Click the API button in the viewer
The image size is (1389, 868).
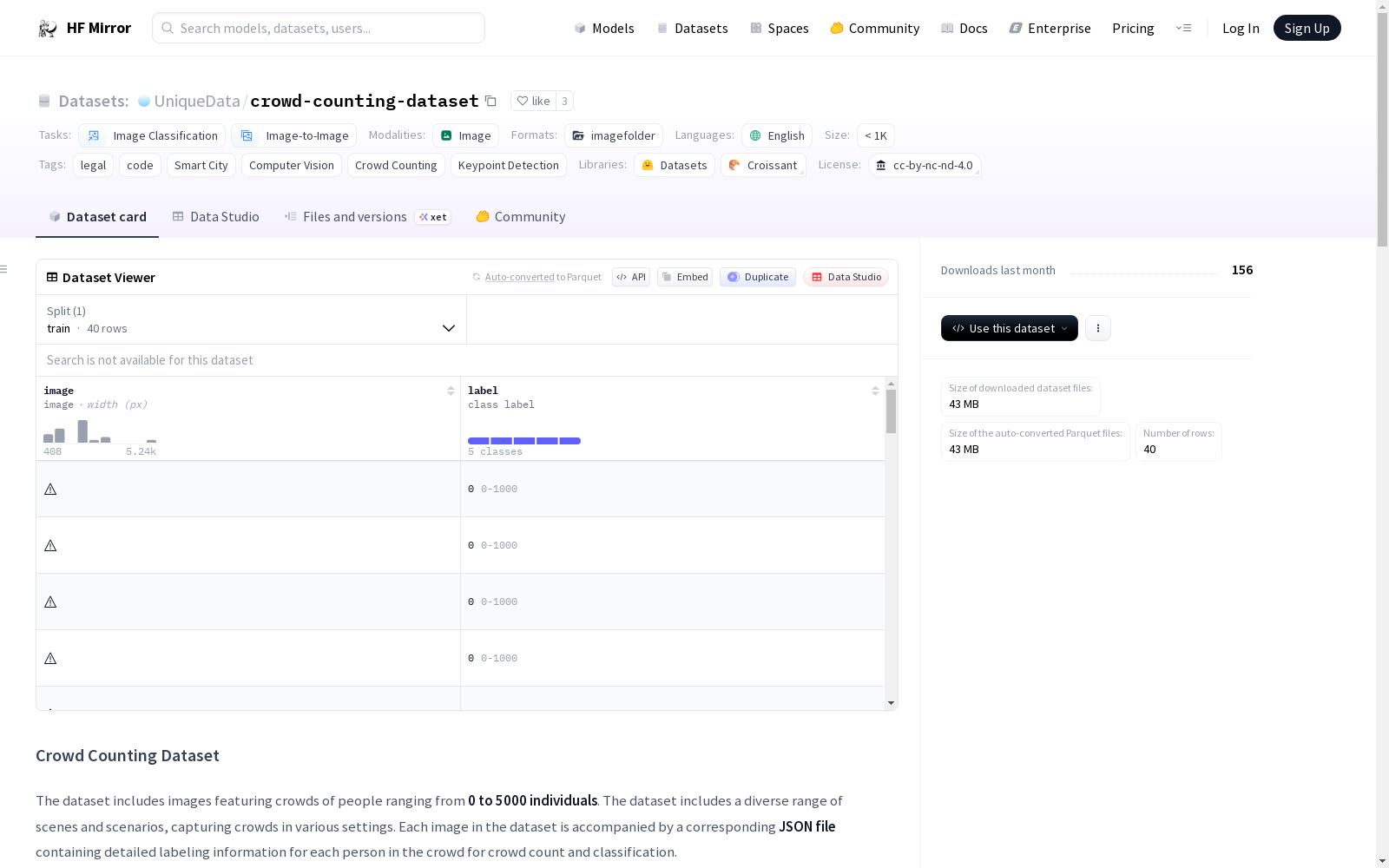click(x=631, y=277)
